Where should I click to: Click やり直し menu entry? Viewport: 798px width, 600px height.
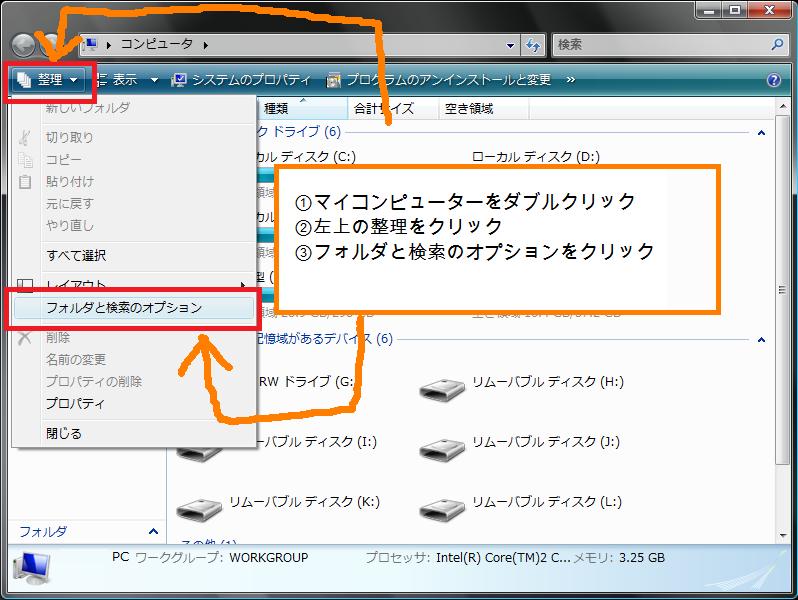click(x=70, y=225)
